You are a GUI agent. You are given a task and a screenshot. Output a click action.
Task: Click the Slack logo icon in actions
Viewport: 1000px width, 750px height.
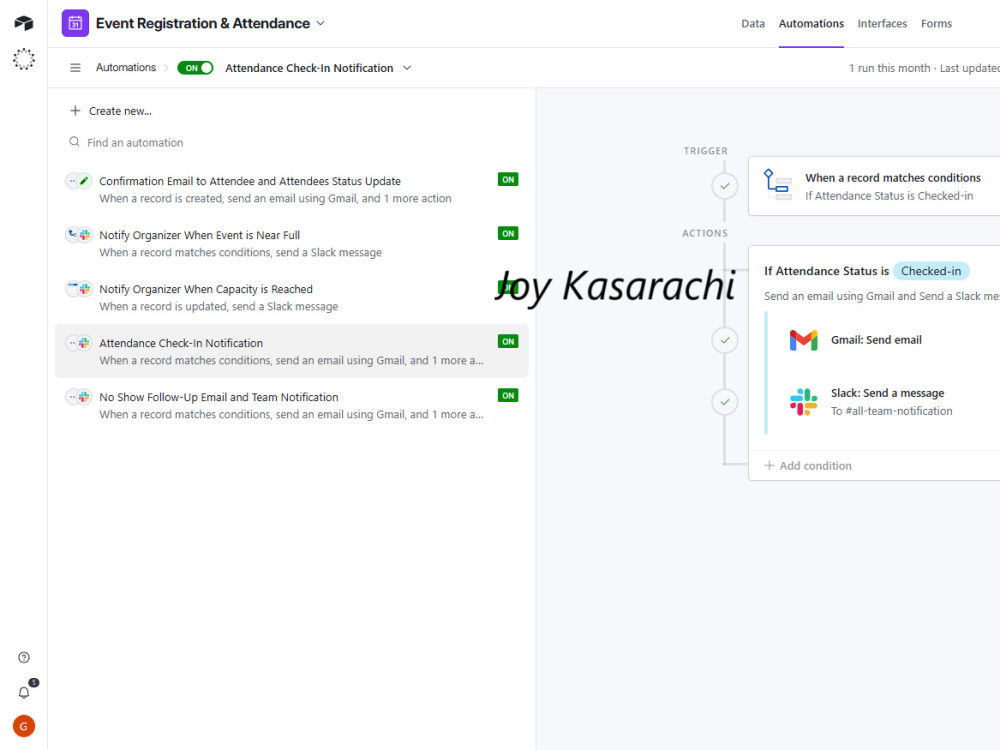(804, 402)
